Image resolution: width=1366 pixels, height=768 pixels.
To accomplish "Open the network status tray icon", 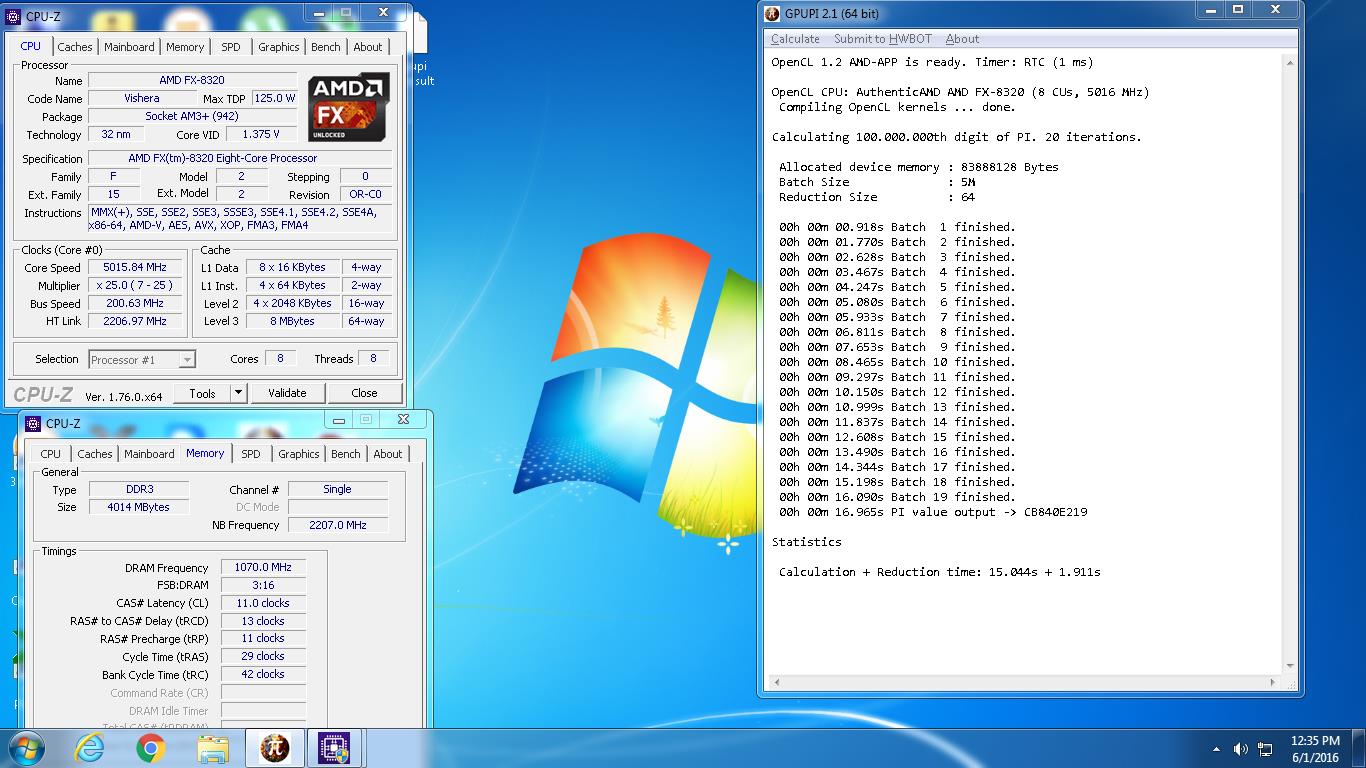I will pyautogui.click(x=1265, y=749).
